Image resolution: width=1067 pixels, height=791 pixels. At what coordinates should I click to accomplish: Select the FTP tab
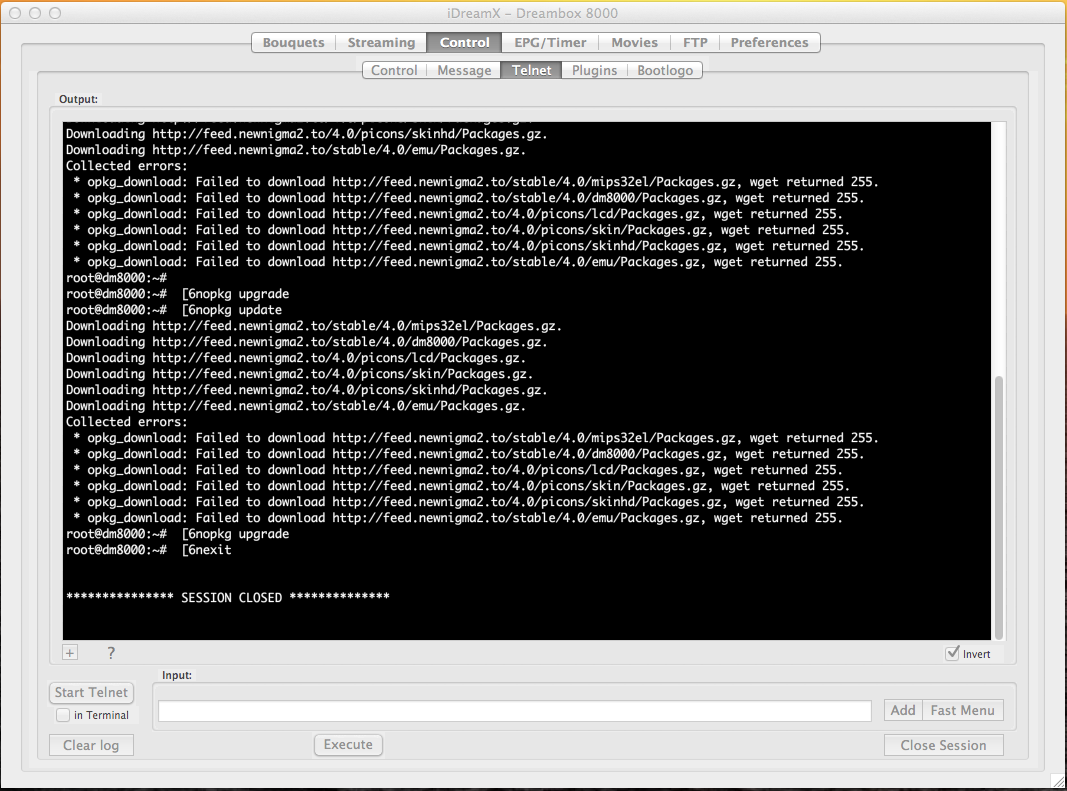pyautogui.click(x=695, y=43)
